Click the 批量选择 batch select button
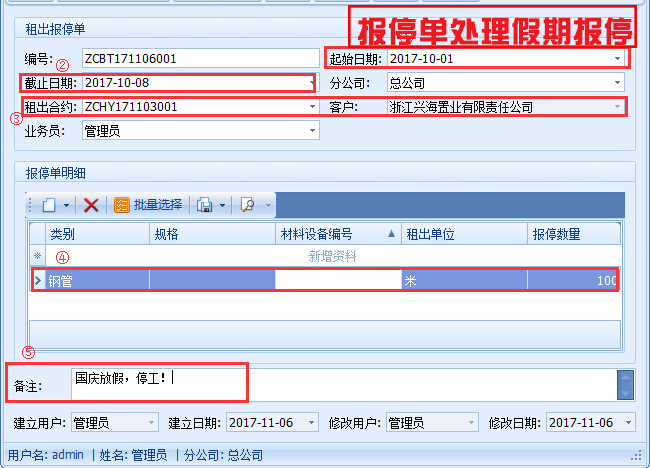The width and height of the screenshot is (650, 468). tap(150, 205)
